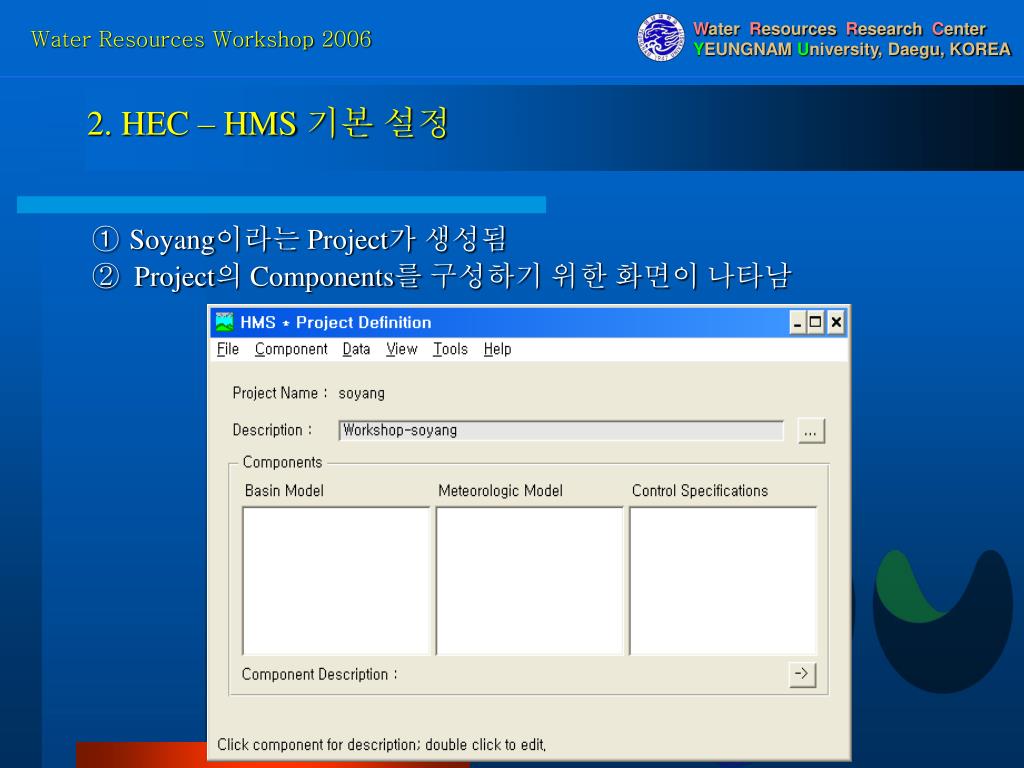Viewport: 1024px width, 768px height.
Task: Open the View menu
Action: pos(402,349)
